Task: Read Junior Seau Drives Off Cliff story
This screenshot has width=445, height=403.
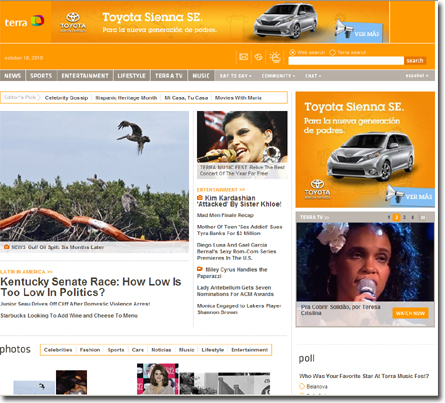Action: pyautogui.click(x=75, y=304)
